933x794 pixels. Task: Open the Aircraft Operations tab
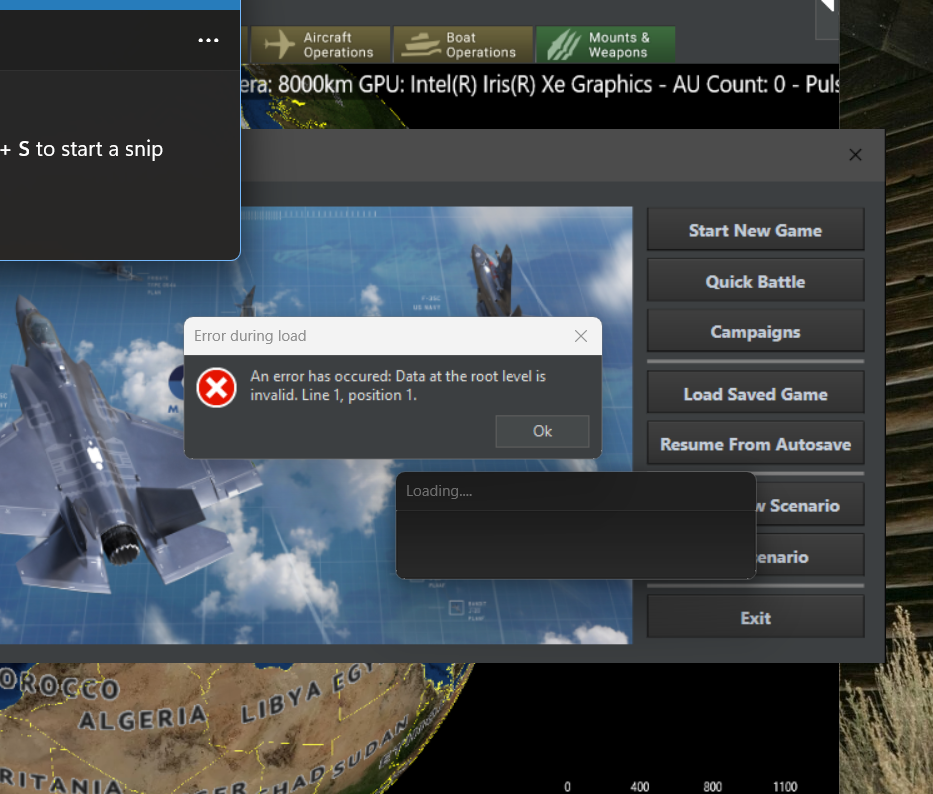point(321,45)
